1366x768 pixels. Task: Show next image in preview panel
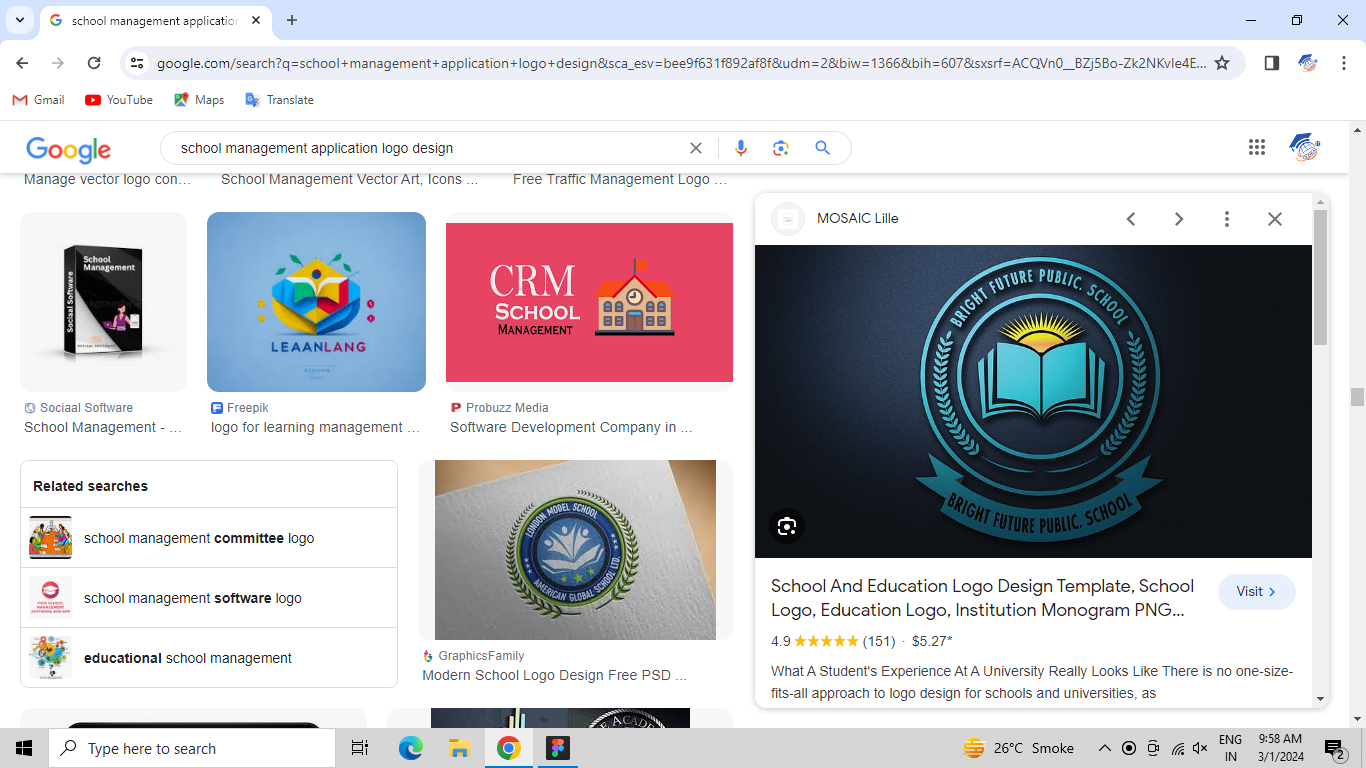tap(1178, 219)
